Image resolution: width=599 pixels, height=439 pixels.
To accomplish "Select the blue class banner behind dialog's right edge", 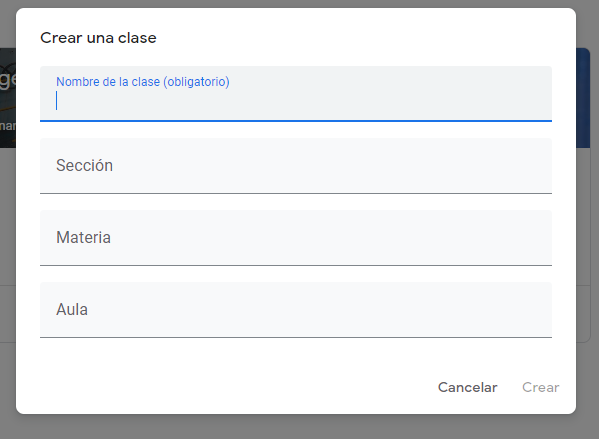I will [583, 98].
